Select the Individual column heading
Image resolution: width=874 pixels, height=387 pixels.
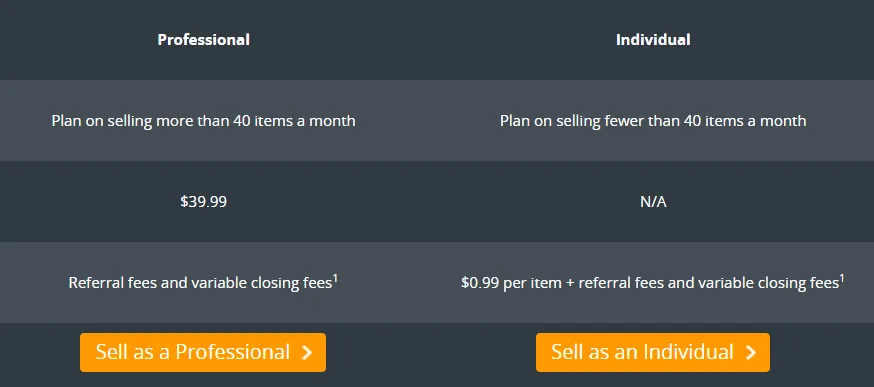click(x=653, y=40)
